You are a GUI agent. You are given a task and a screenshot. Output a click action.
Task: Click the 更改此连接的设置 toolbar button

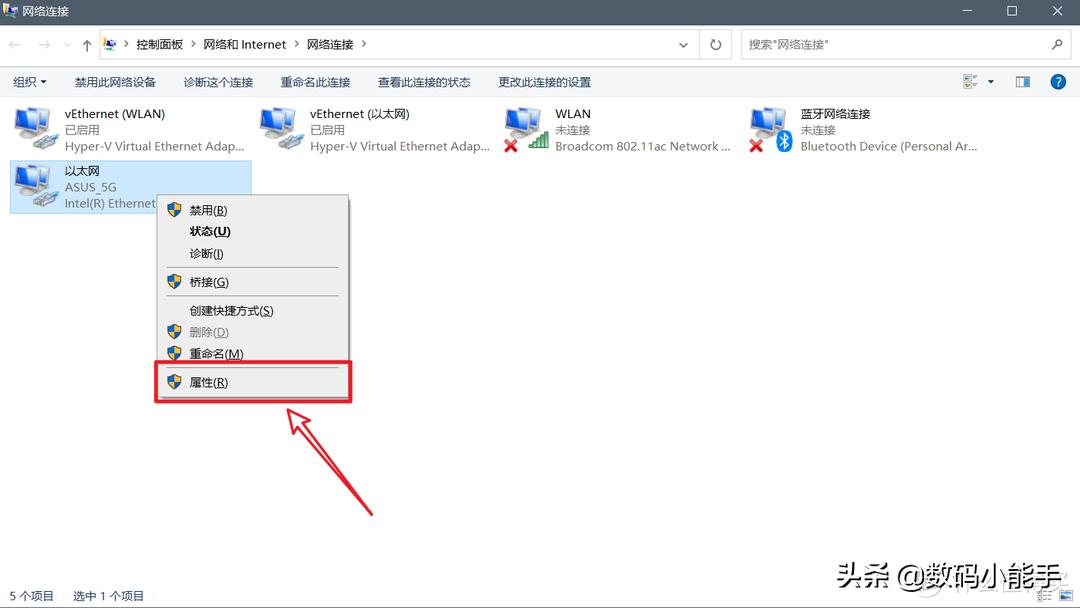coord(543,81)
